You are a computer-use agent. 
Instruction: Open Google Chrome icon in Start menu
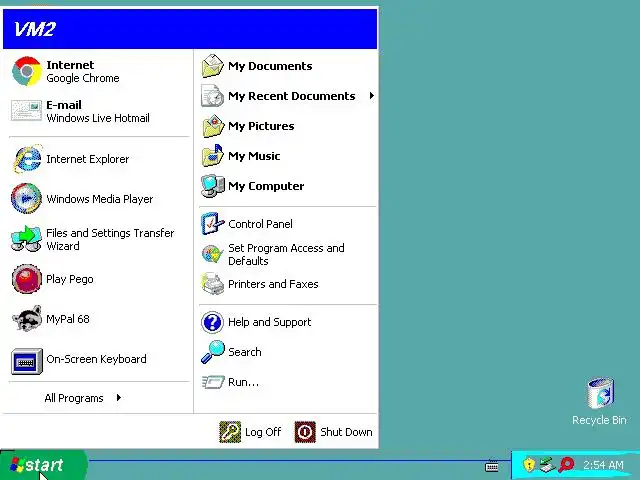point(27,71)
